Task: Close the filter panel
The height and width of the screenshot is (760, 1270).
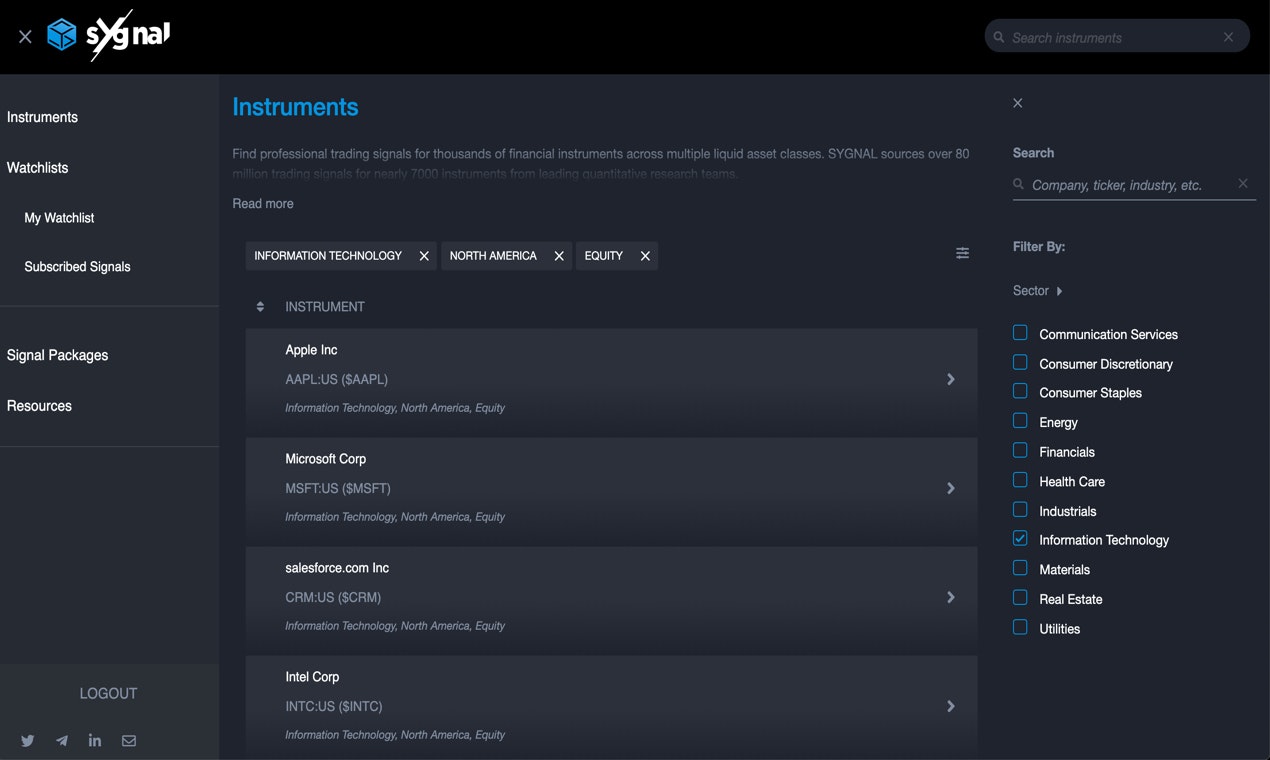Action: click(1018, 103)
